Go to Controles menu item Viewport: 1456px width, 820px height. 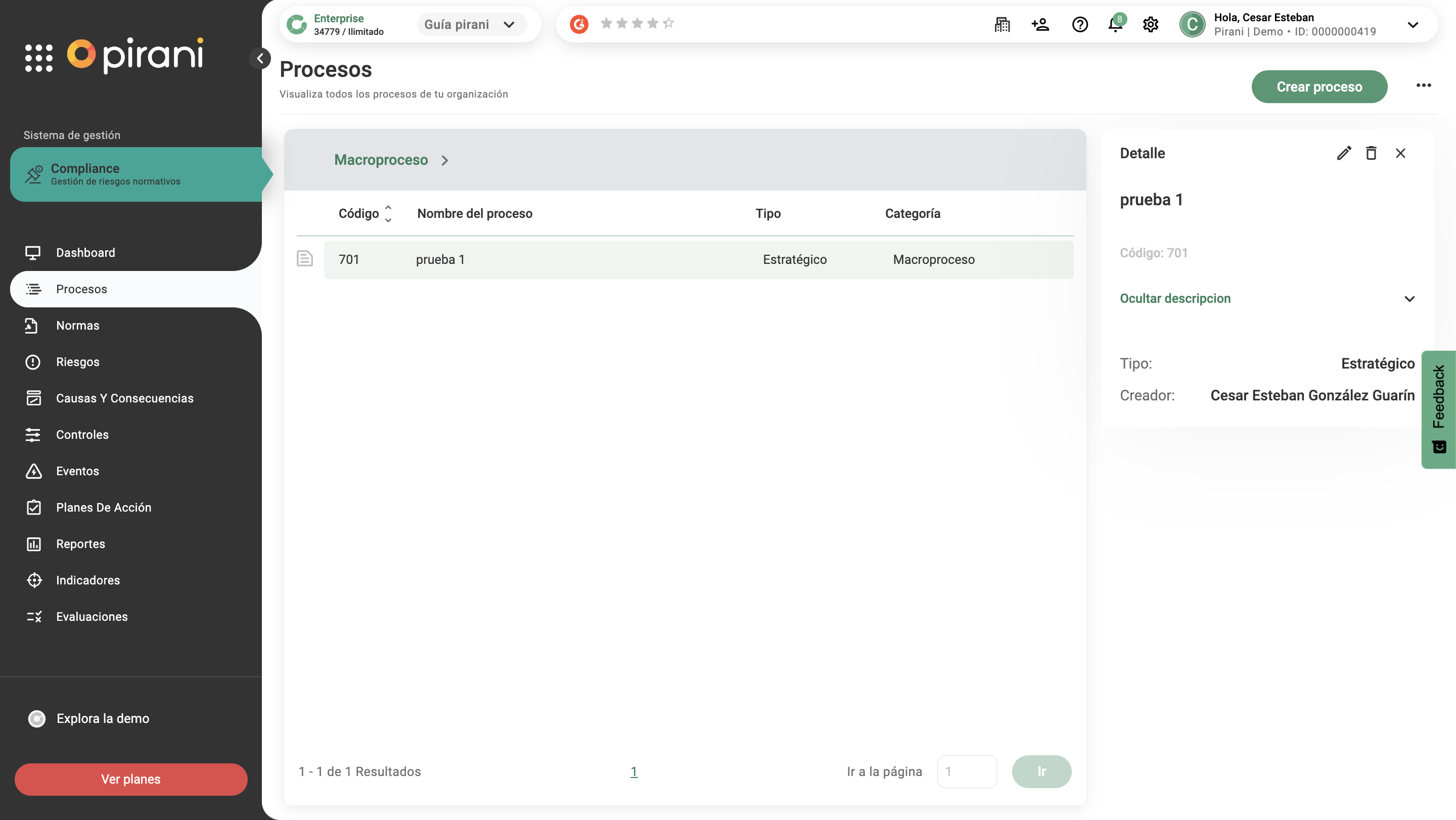tap(82, 435)
